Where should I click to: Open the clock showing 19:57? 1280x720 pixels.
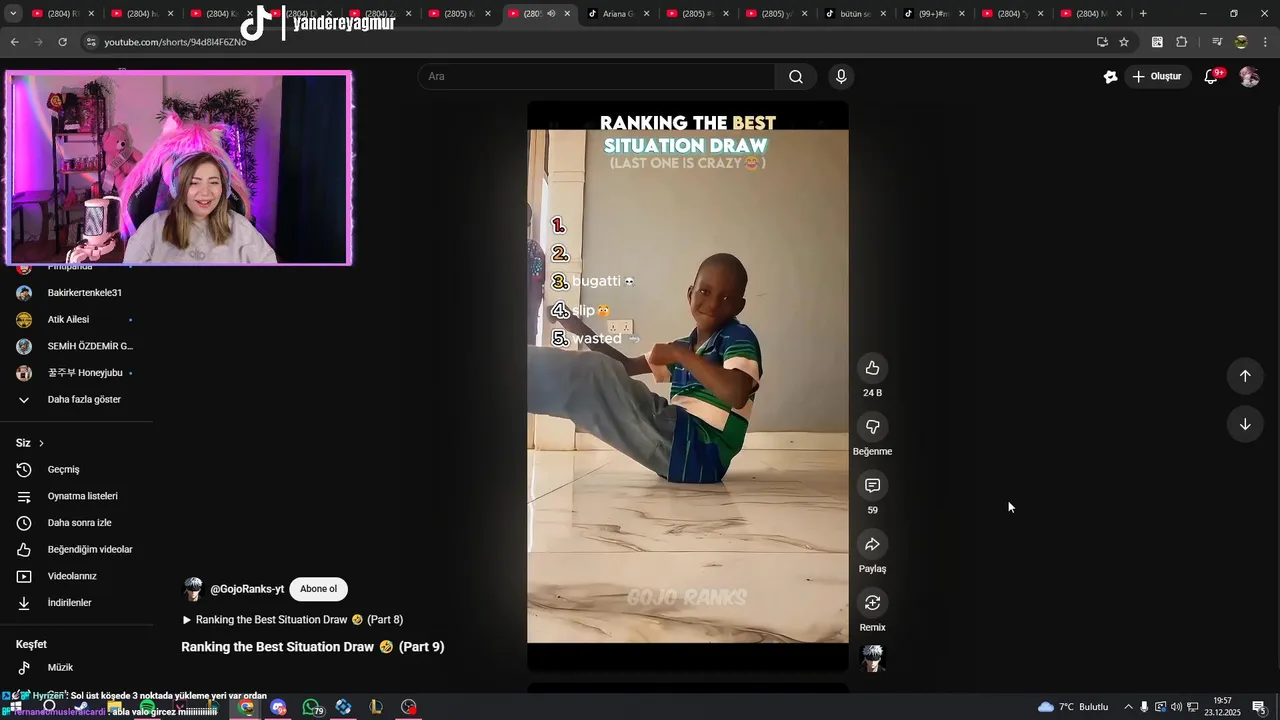coord(1222,707)
